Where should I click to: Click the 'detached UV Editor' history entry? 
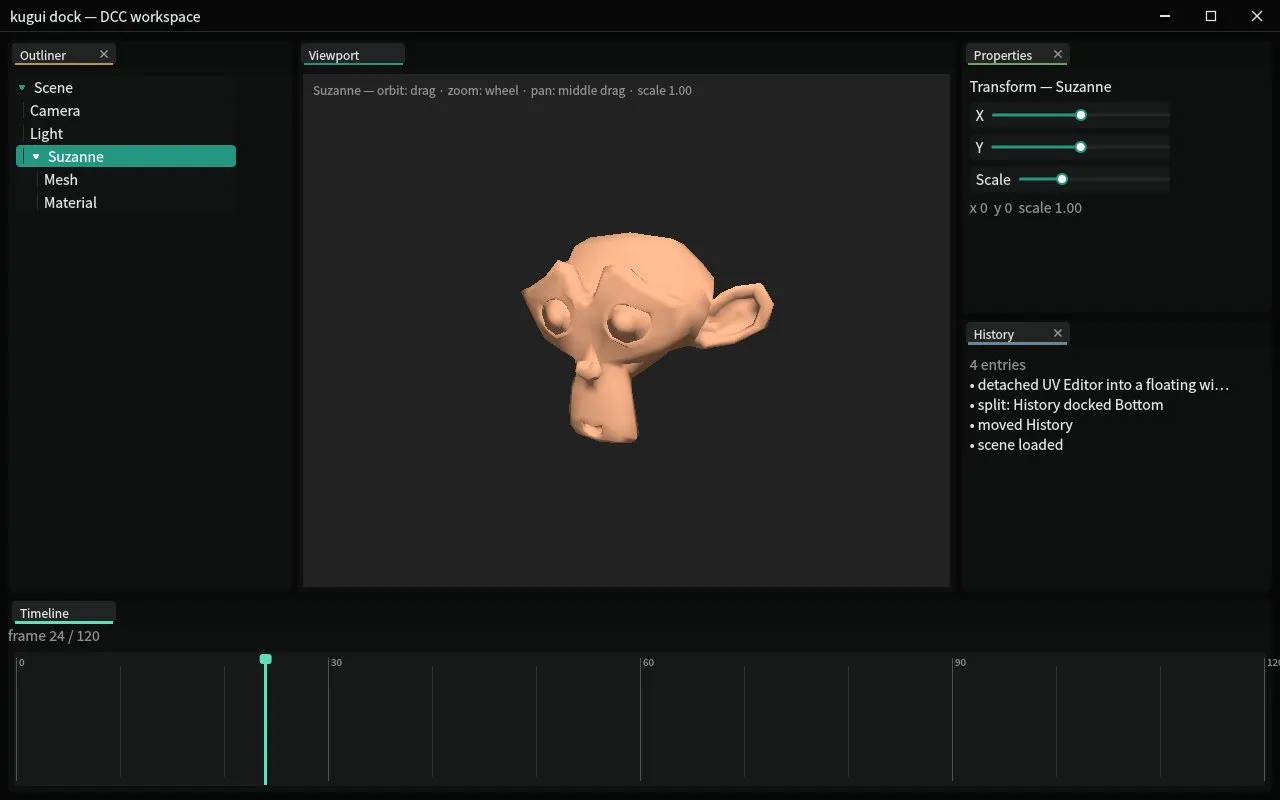point(1099,385)
